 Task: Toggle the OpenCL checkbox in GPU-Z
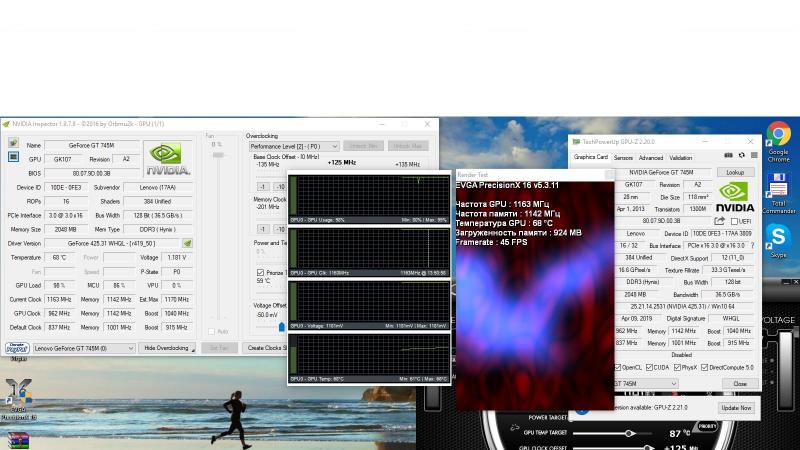(618, 367)
